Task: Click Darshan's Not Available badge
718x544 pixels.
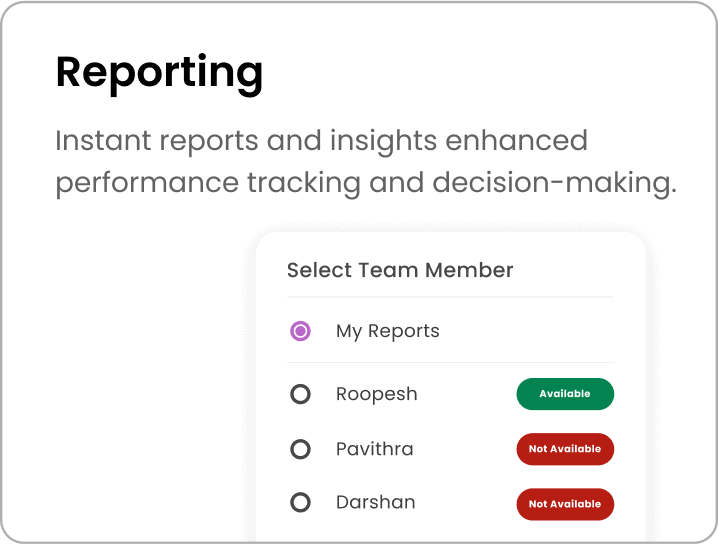Action: click(x=565, y=504)
